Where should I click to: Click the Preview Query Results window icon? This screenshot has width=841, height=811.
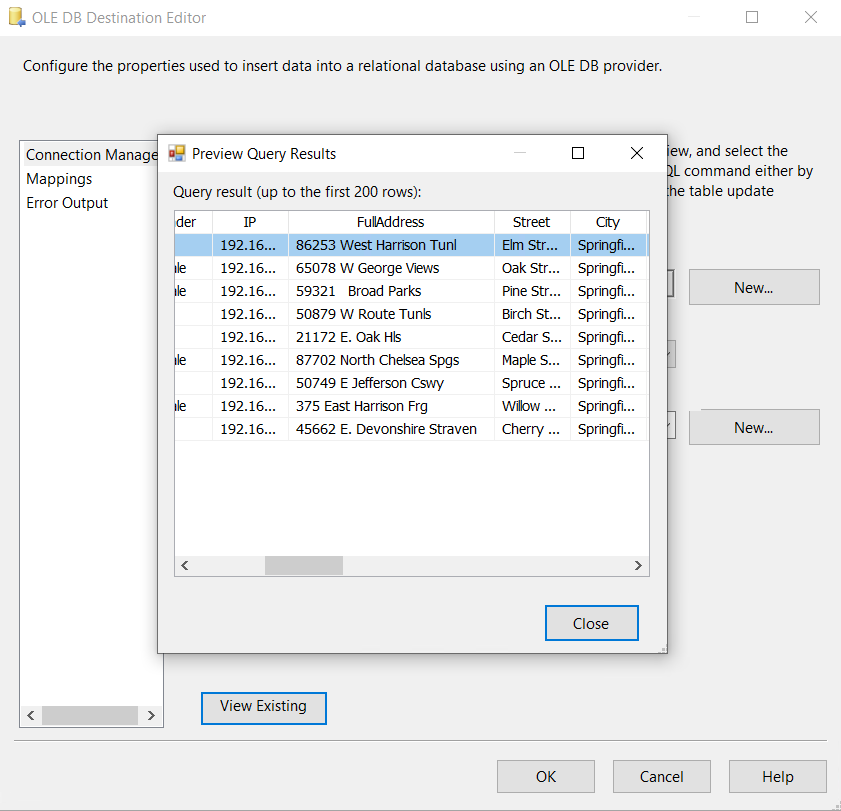[x=177, y=153]
